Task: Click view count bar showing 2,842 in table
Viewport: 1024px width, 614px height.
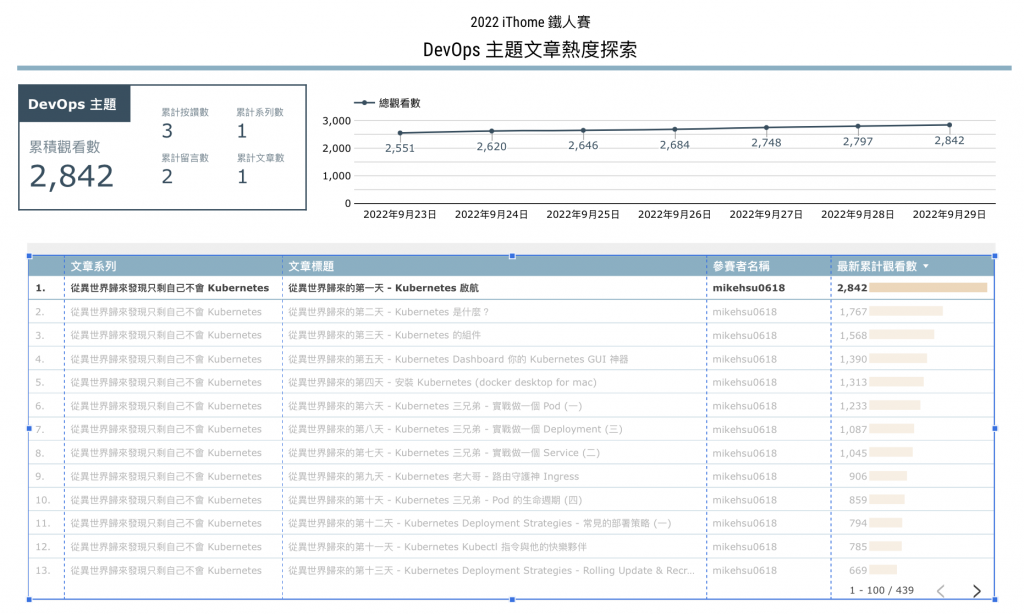Action: coord(928,288)
